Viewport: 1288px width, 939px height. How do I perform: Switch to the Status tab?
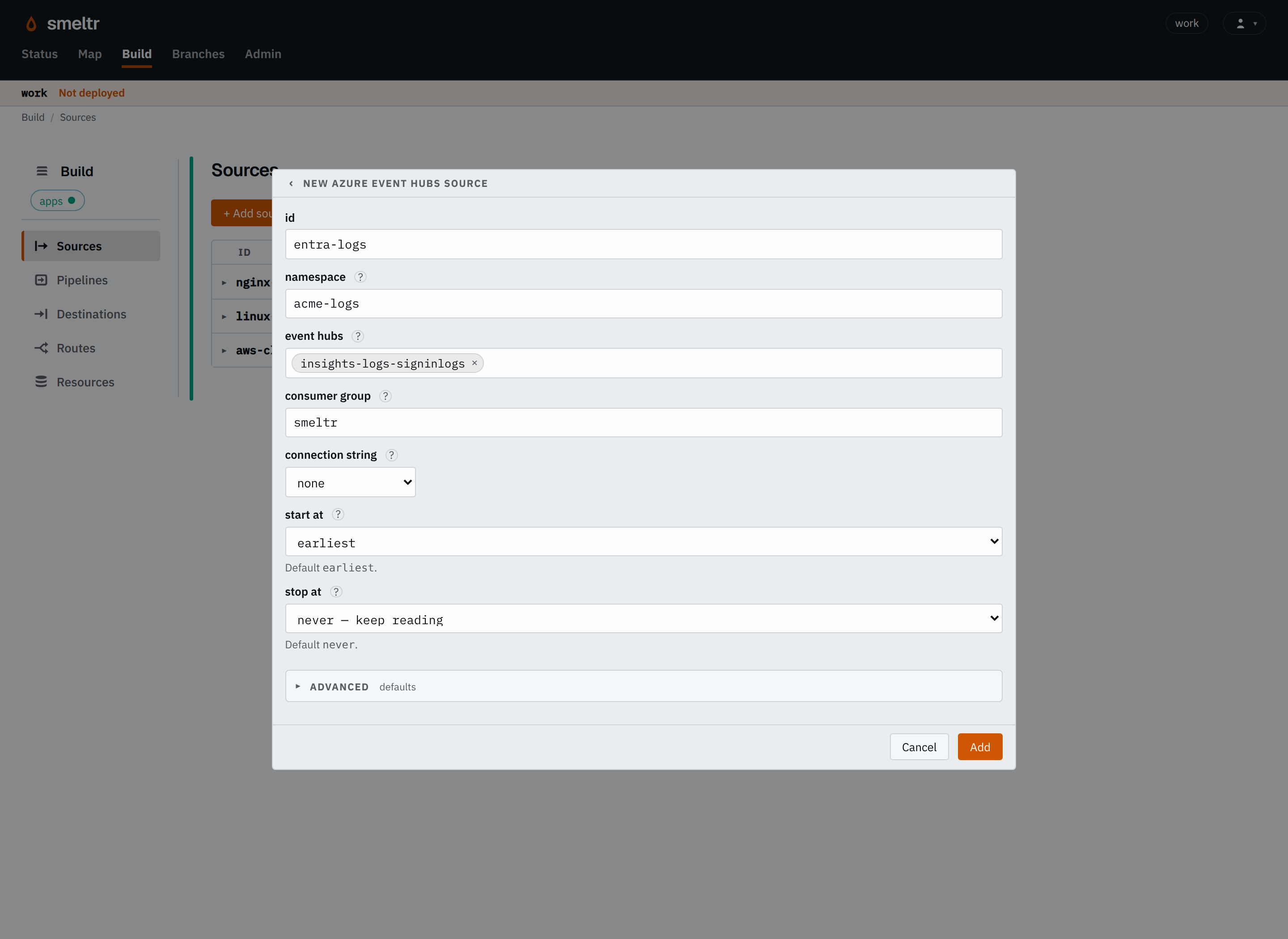click(40, 54)
